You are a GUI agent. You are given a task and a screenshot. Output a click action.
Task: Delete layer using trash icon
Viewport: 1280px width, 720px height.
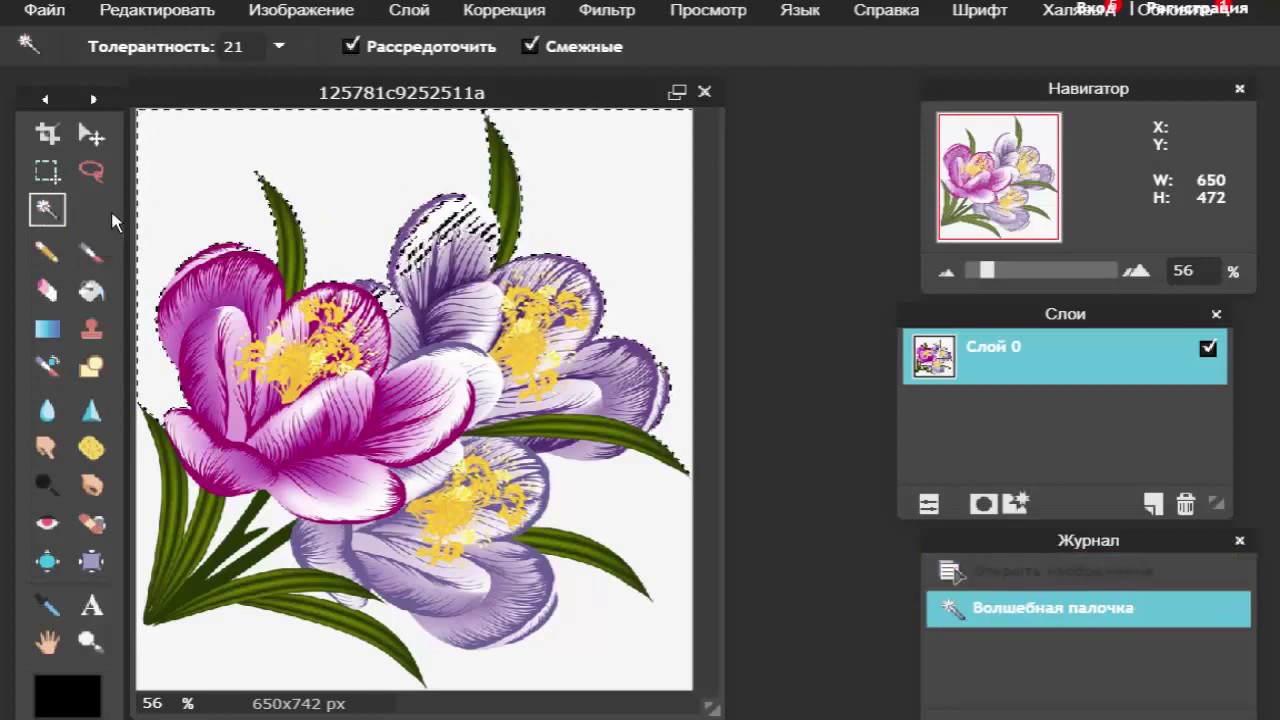pyautogui.click(x=1185, y=504)
